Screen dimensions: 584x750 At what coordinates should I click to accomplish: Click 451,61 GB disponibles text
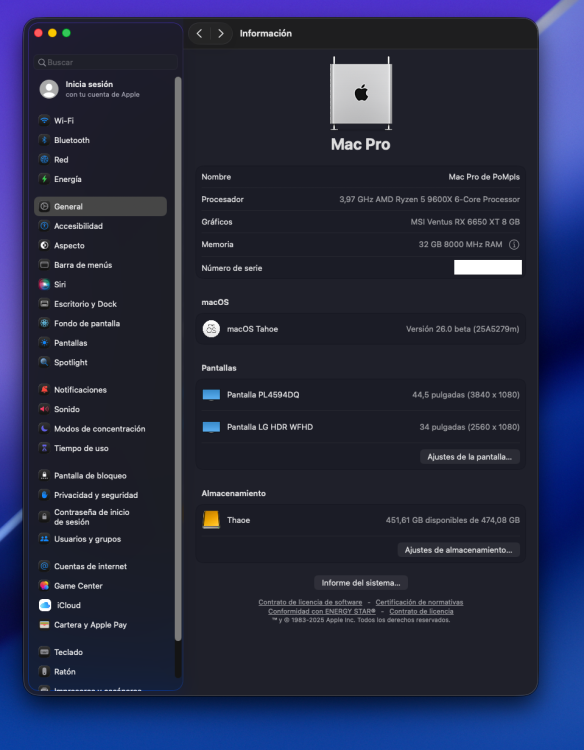coord(452,520)
